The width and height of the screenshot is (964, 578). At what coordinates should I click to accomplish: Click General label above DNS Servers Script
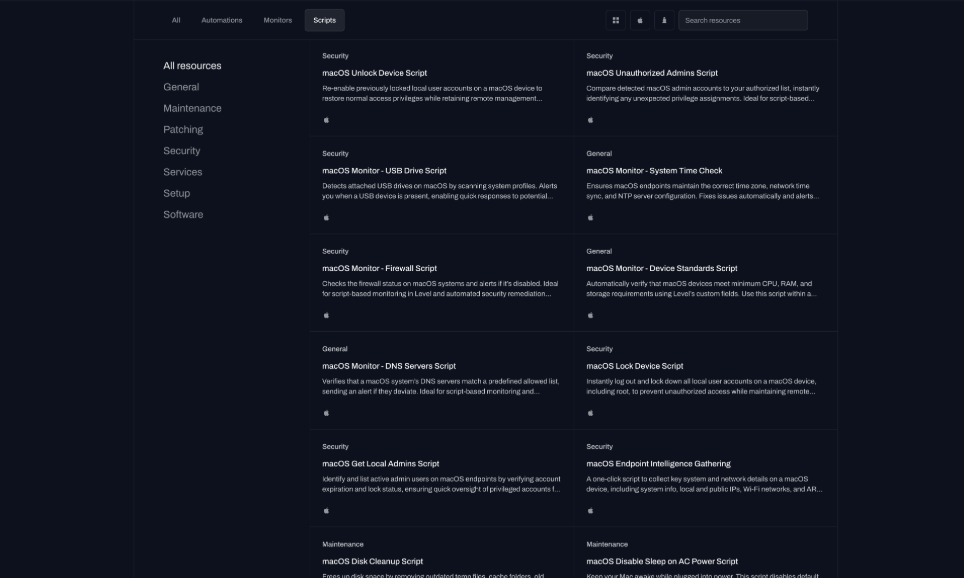334,349
